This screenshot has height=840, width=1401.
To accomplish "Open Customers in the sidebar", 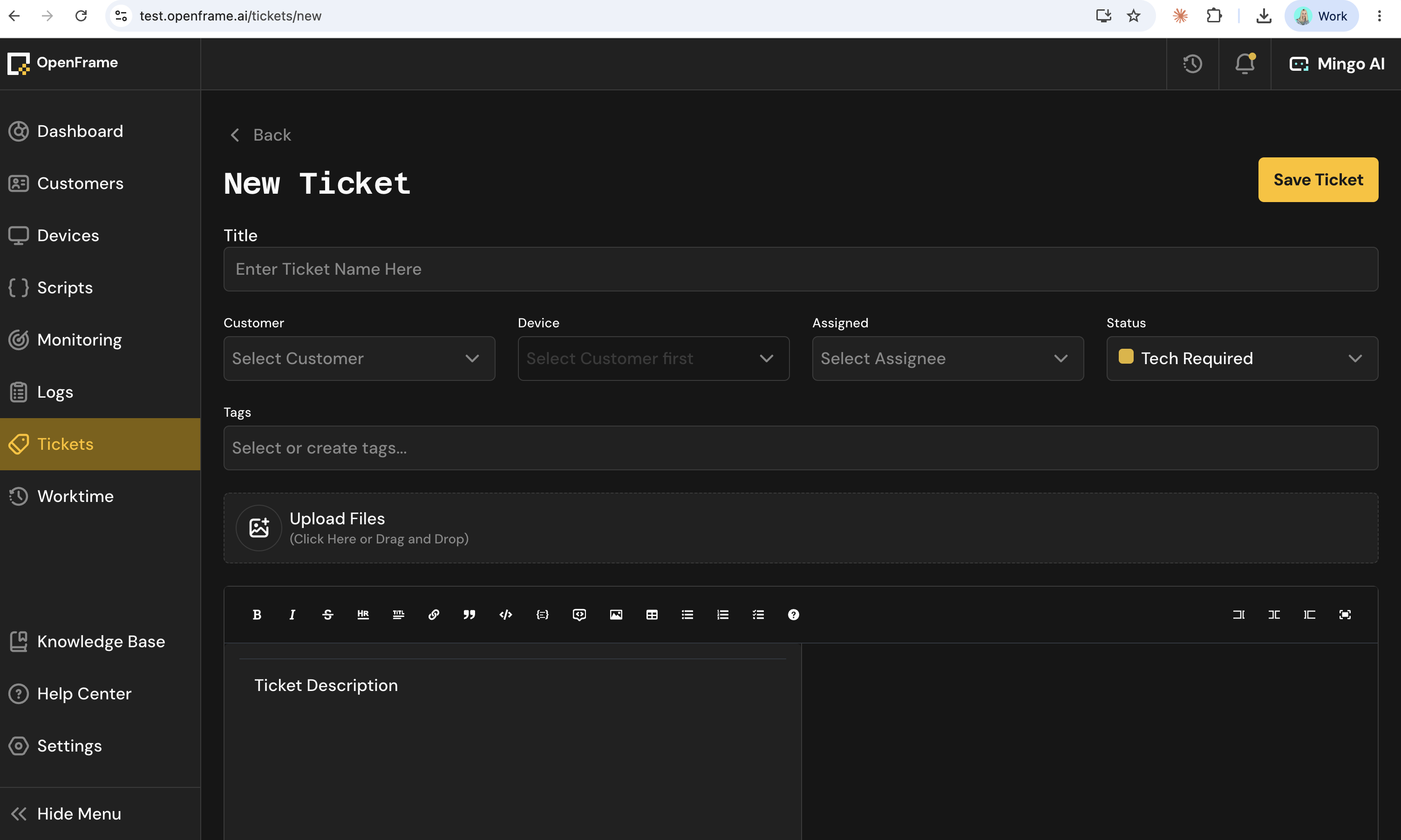I will tap(100, 183).
